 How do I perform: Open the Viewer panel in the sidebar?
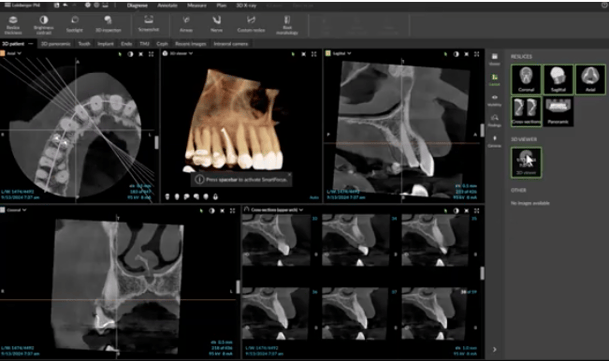click(x=494, y=59)
